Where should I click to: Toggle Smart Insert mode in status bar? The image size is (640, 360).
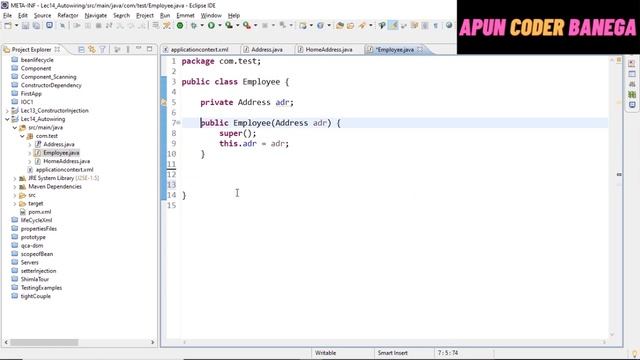point(393,353)
